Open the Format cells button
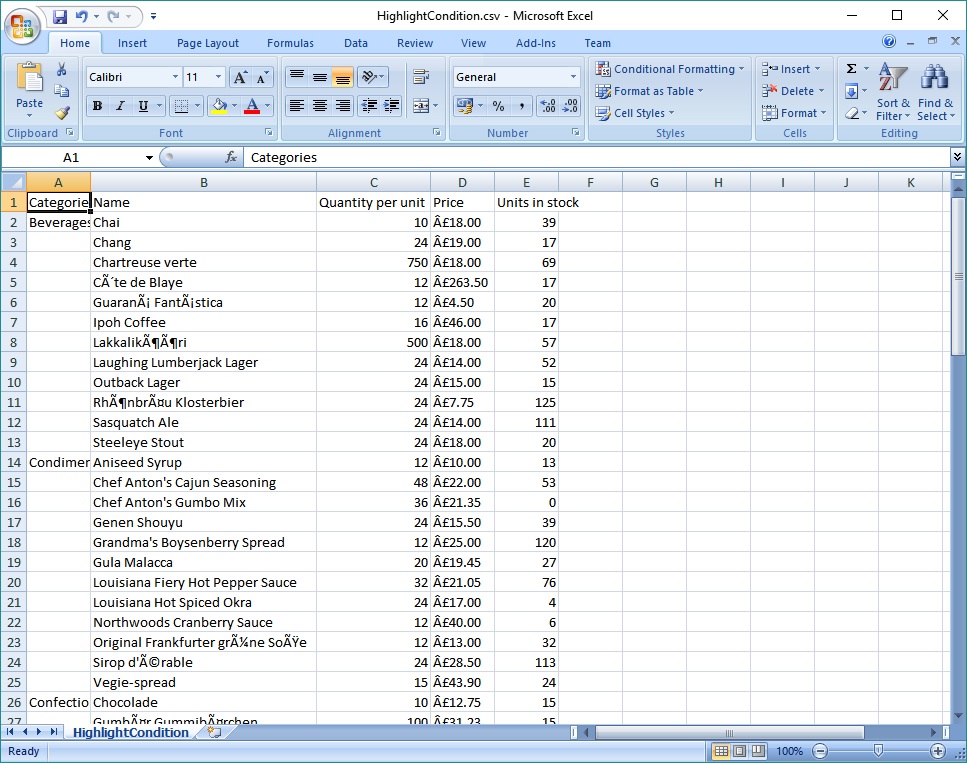This screenshot has height=763, width=967. (794, 113)
